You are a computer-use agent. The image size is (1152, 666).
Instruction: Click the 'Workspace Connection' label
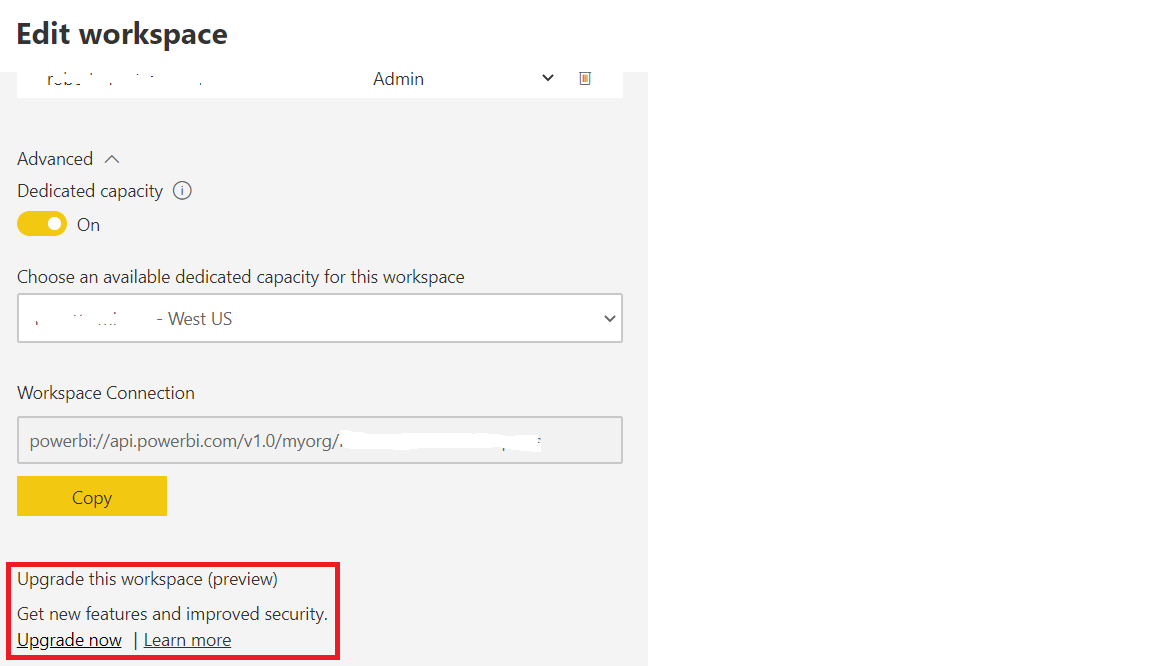[x=106, y=393]
